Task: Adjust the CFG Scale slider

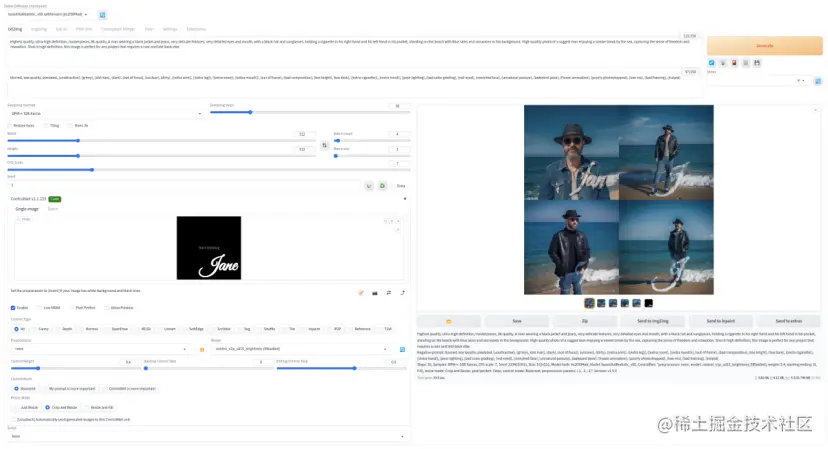Action: coord(208,170)
